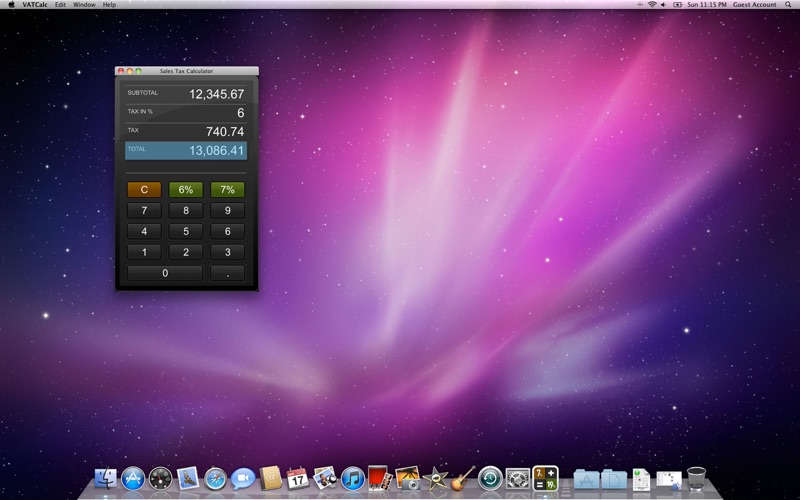Open Address Book from the Dock
Viewport: 800px width, 500px height.
(x=270, y=479)
